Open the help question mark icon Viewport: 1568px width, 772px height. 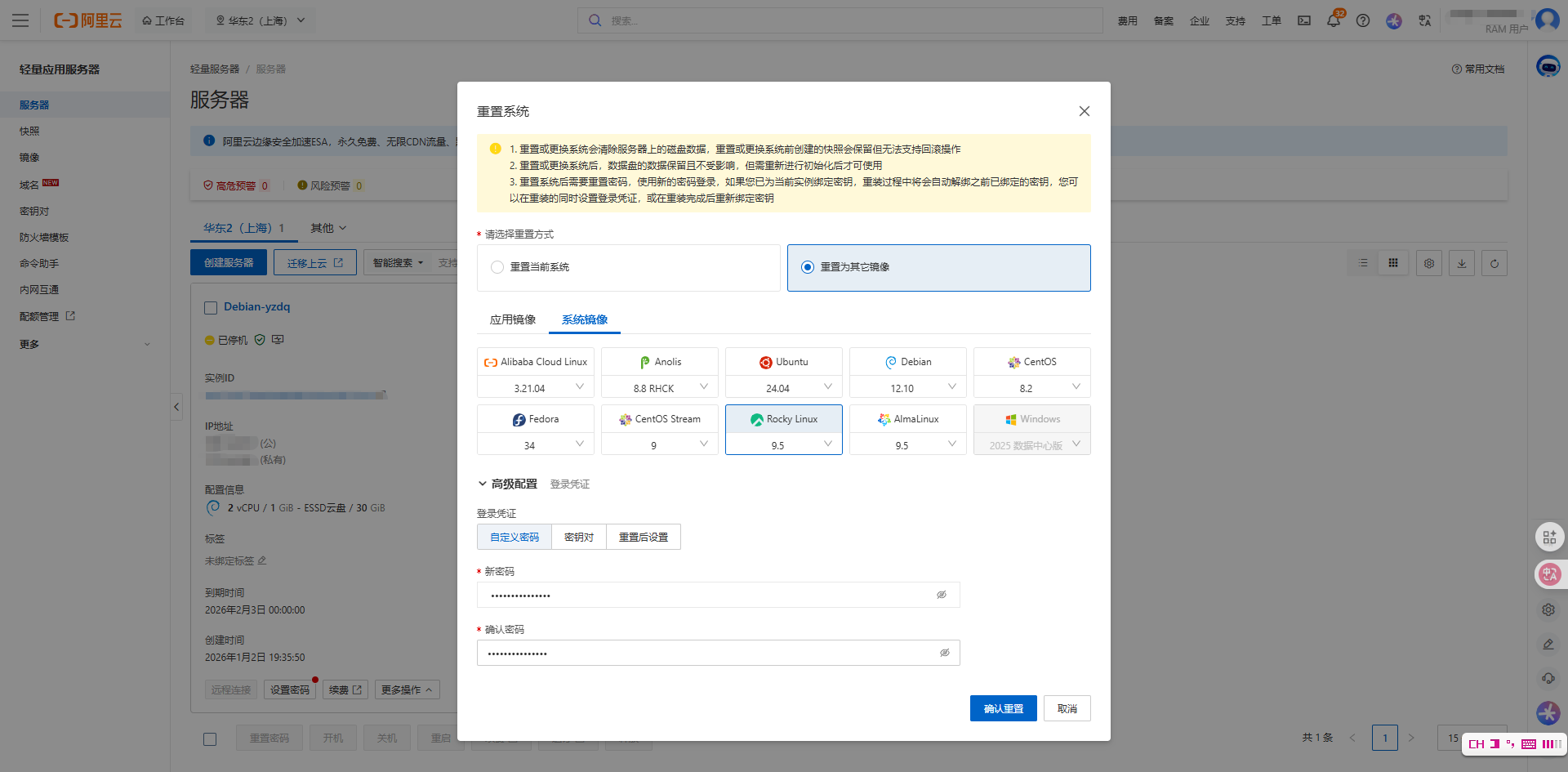(1363, 20)
